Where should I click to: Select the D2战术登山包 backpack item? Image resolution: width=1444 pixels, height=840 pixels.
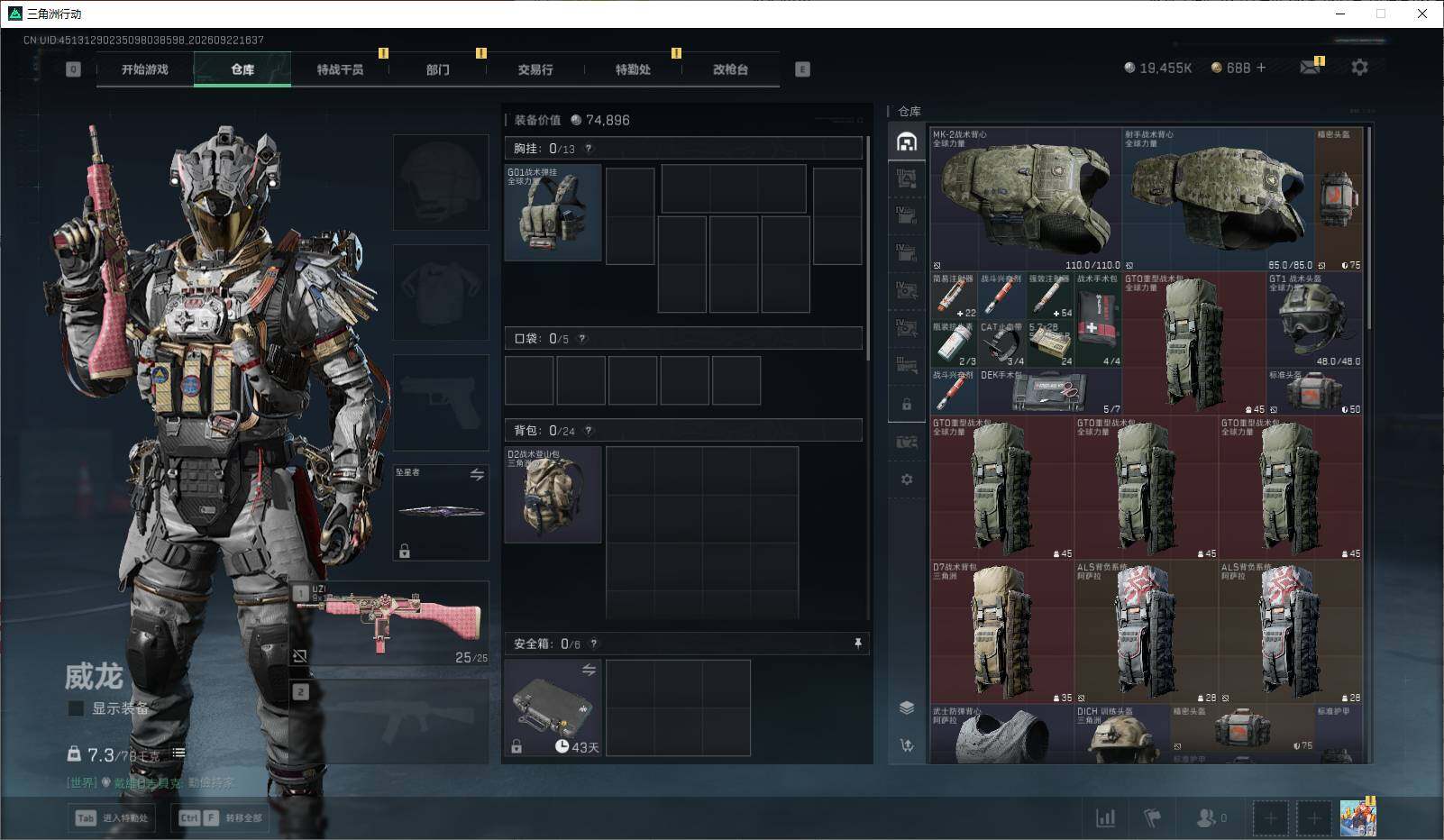click(x=553, y=495)
